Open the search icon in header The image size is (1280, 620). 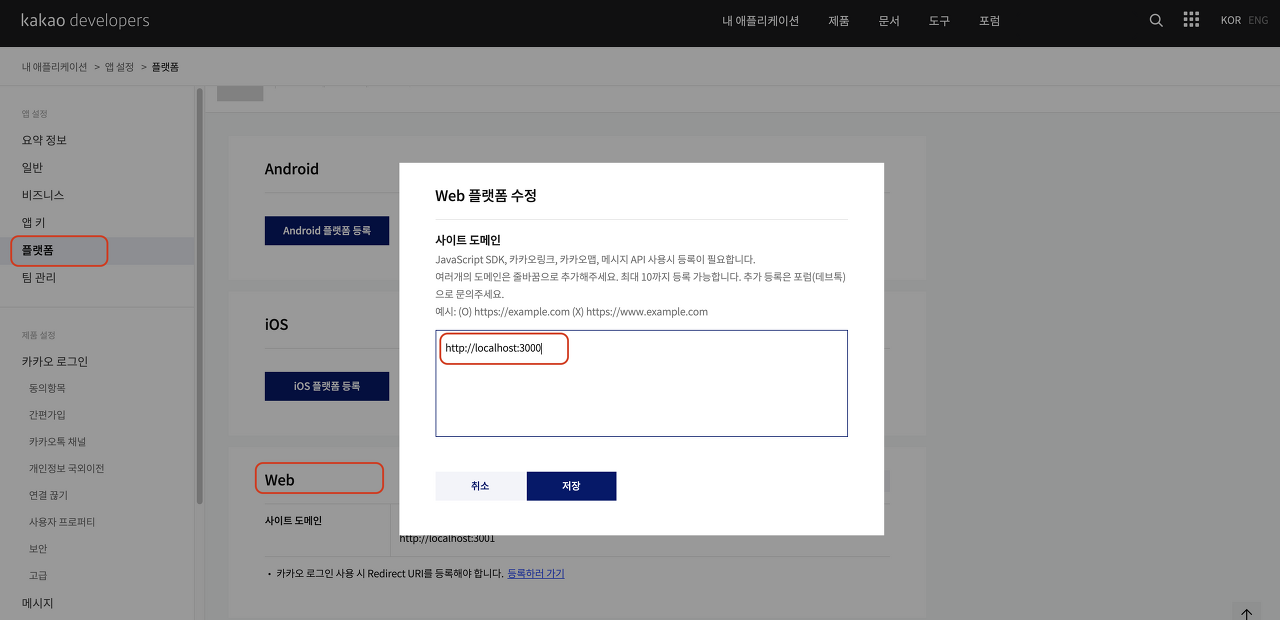click(x=1156, y=20)
